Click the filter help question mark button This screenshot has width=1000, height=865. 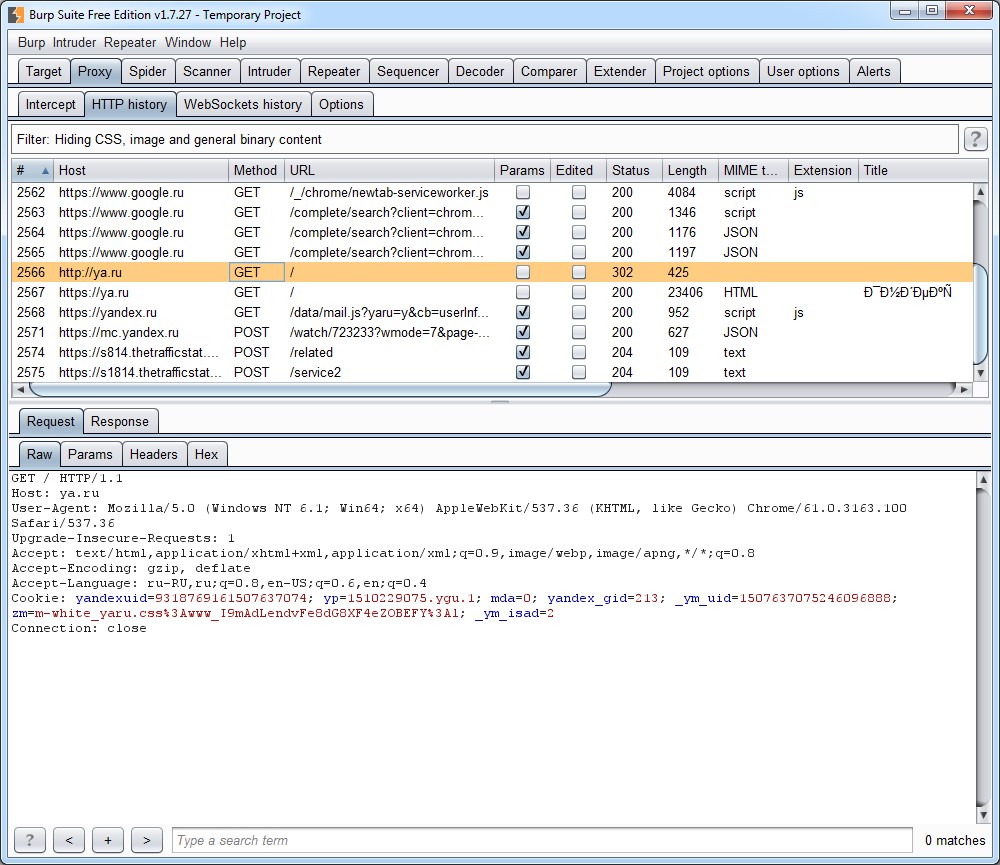(975, 139)
